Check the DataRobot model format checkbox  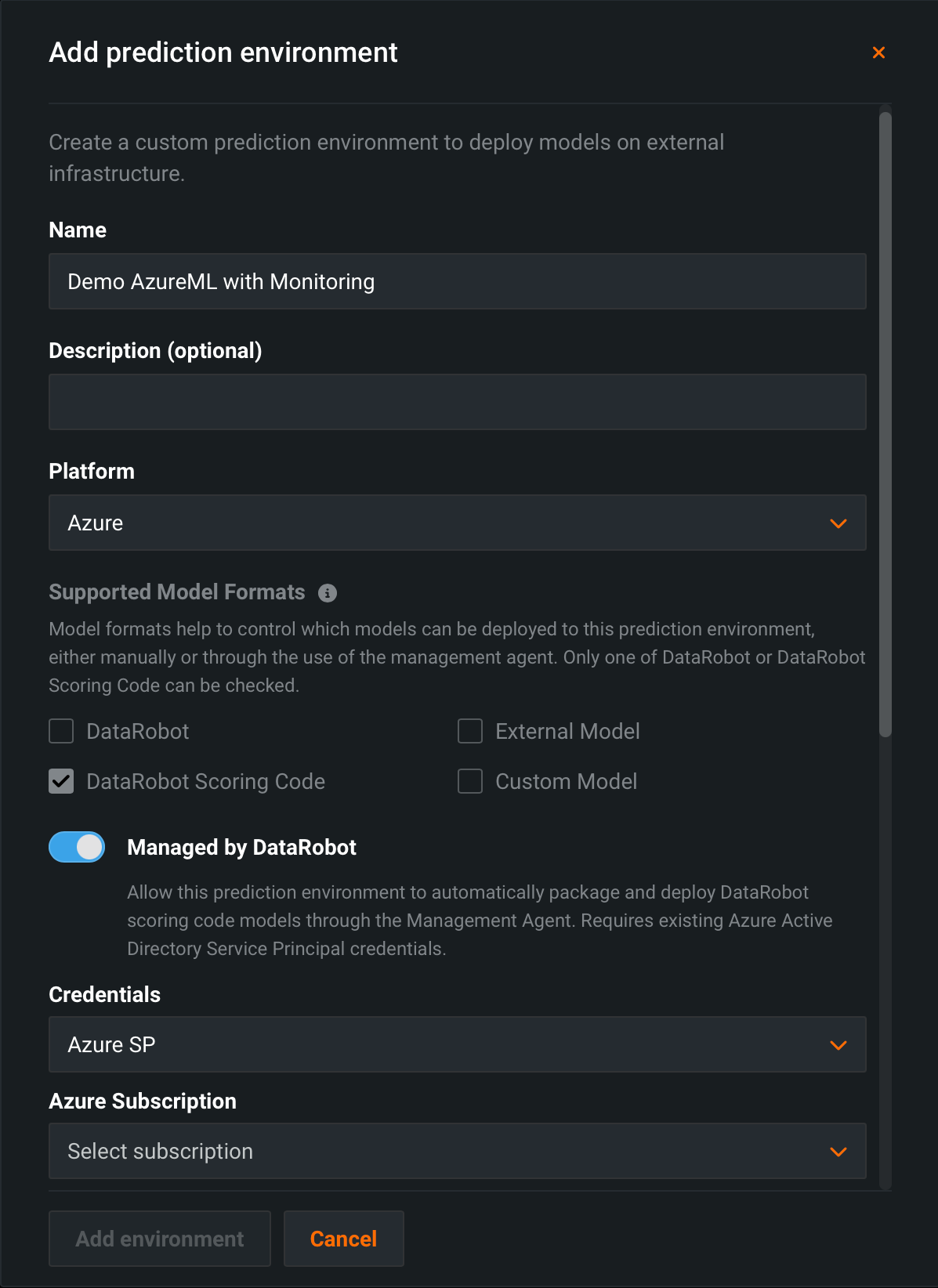[x=61, y=731]
